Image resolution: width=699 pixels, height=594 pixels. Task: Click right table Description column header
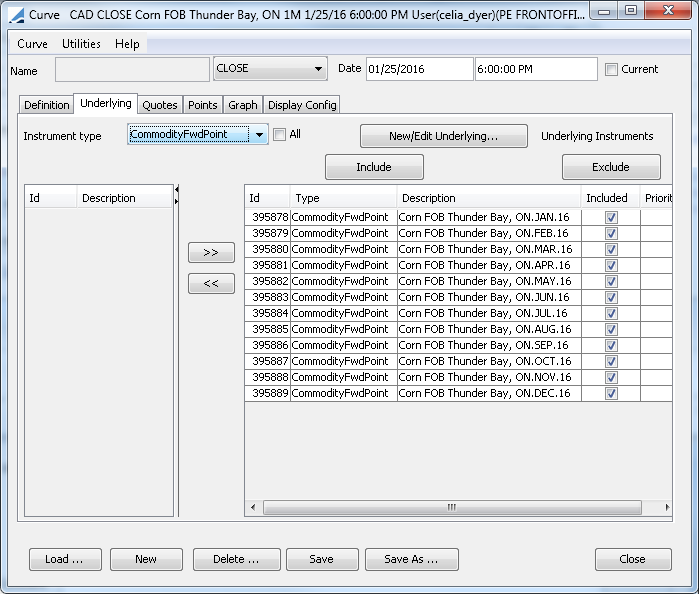489,198
